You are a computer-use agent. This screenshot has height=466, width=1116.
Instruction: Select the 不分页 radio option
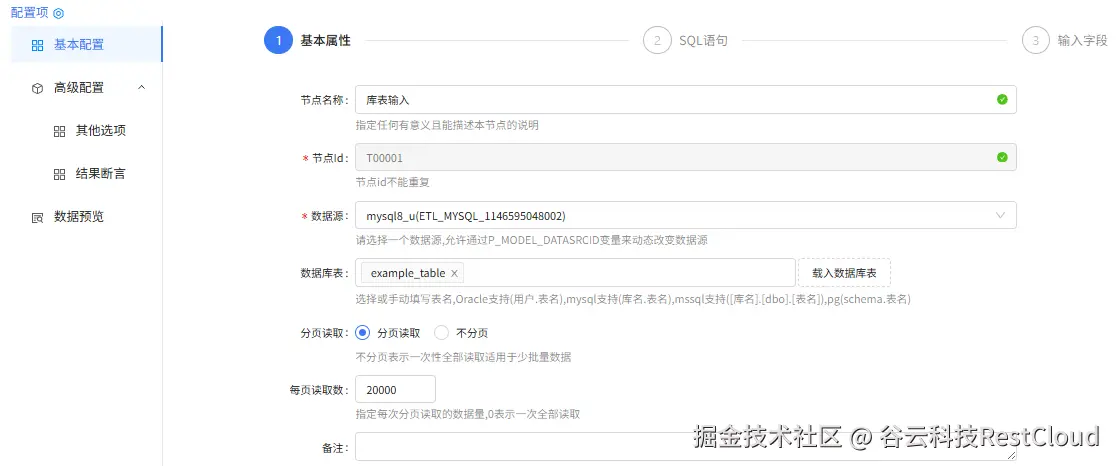[441, 332]
